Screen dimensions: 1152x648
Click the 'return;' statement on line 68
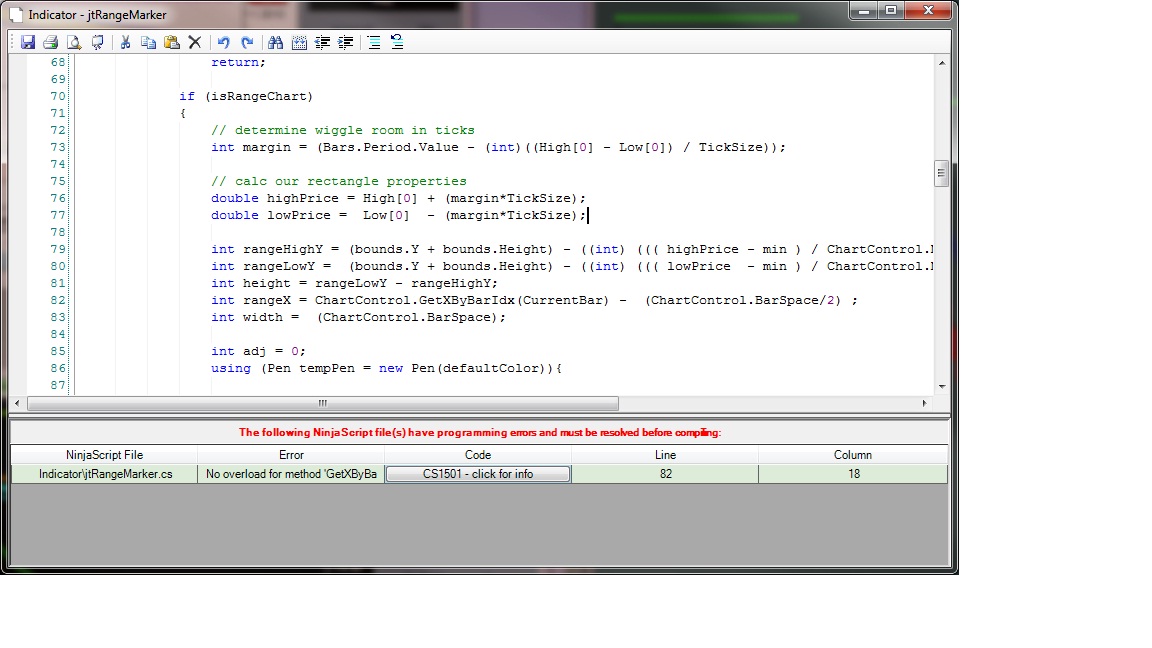click(x=238, y=62)
